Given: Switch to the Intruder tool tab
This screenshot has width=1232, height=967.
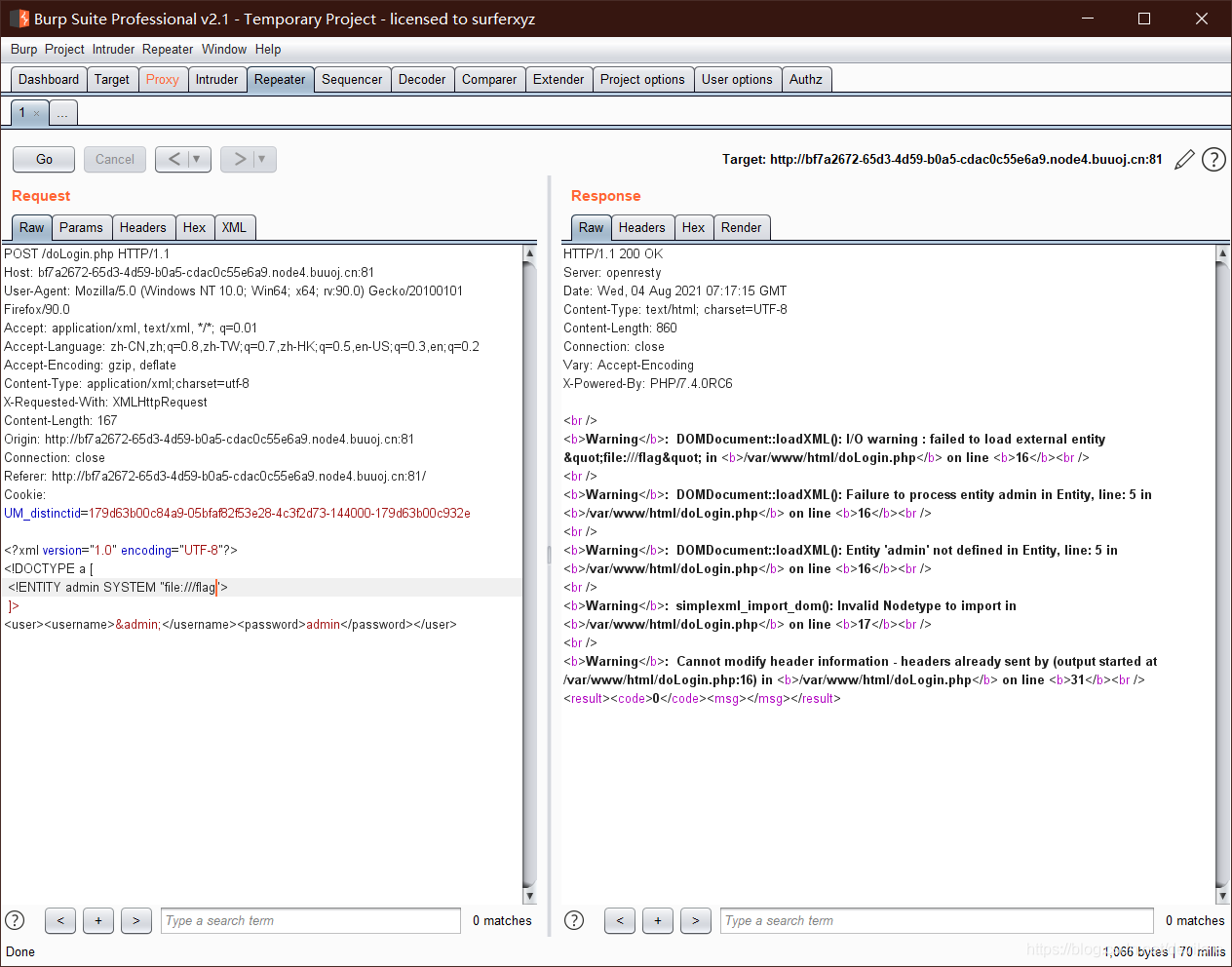Looking at the screenshot, I should [x=216, y=80].
